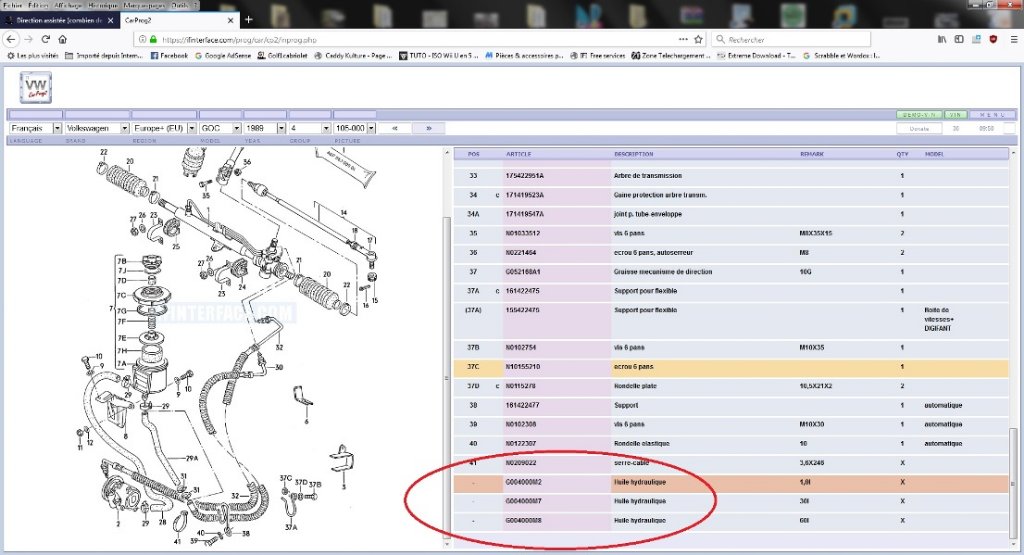Open the library bookmarks icon in toolbar

[x=942, y=39]
